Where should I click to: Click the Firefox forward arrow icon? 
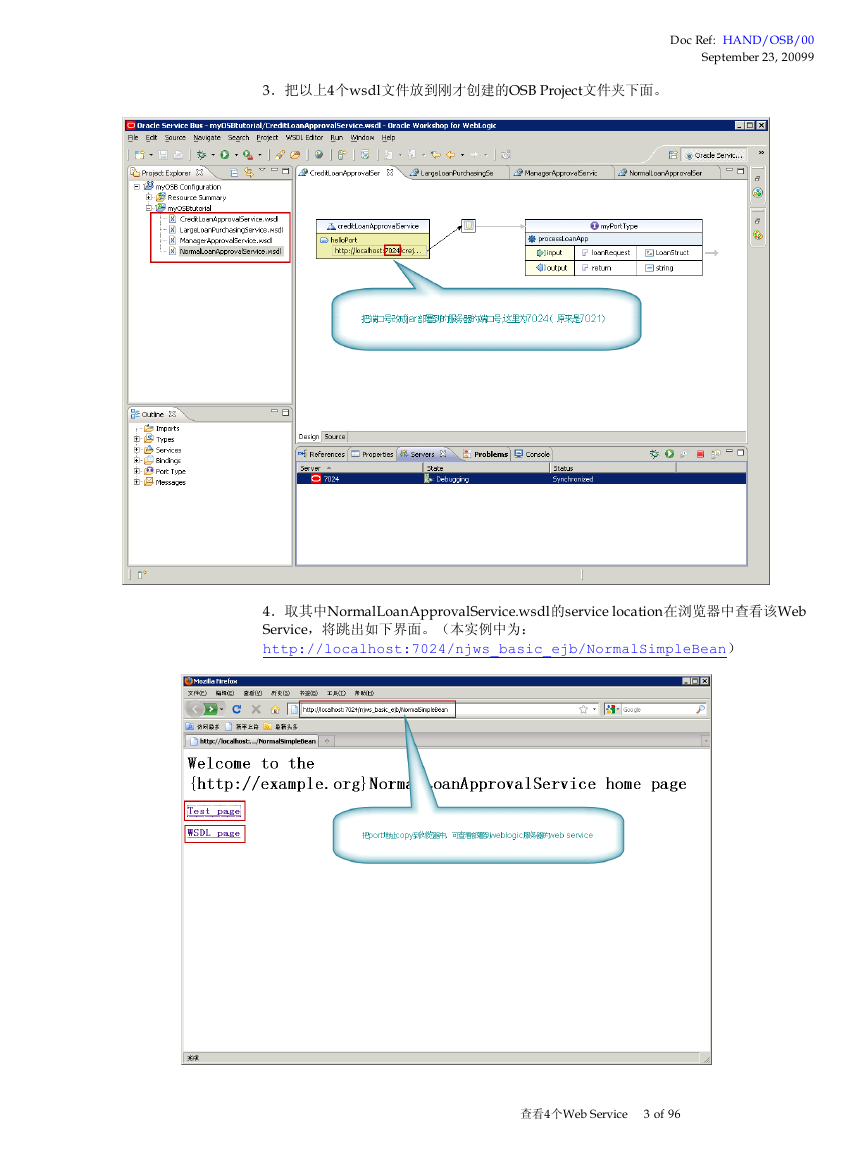pos(211,709)
